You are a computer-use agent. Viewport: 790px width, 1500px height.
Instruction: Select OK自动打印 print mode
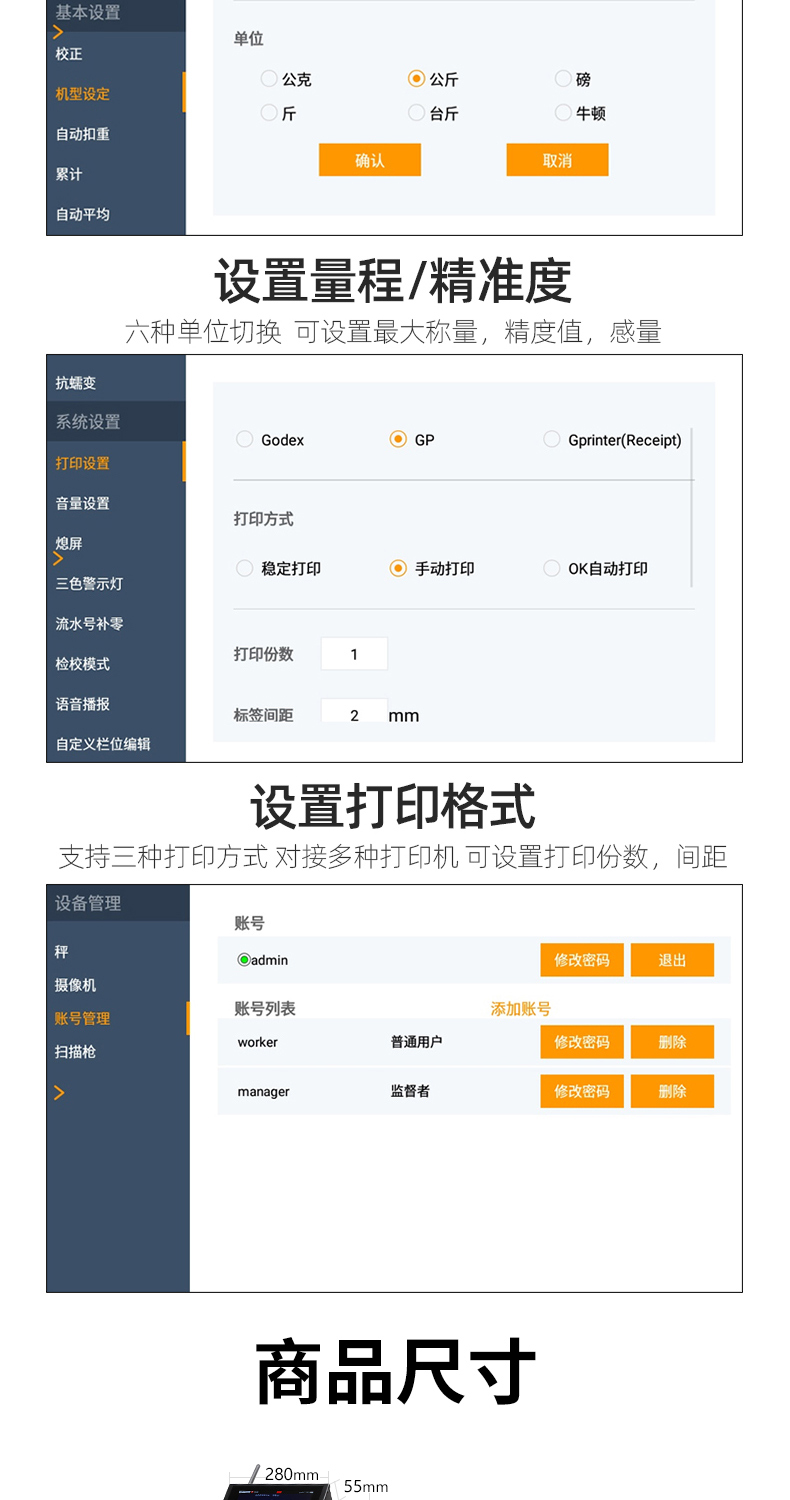551,568
